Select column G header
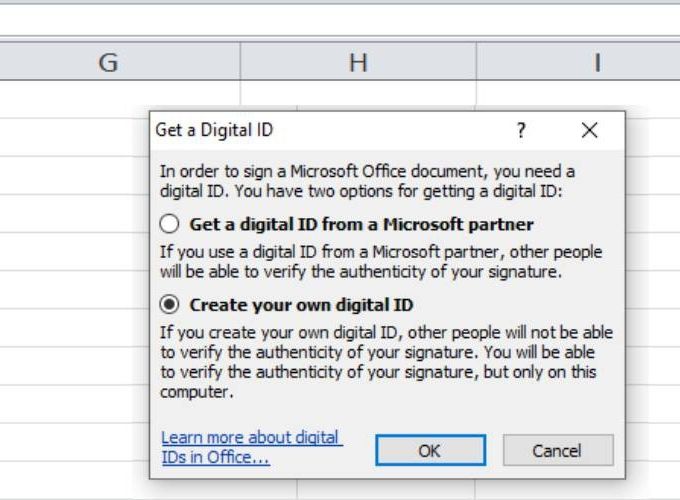Viewport: 680px width, 500px height. [108, 62]
